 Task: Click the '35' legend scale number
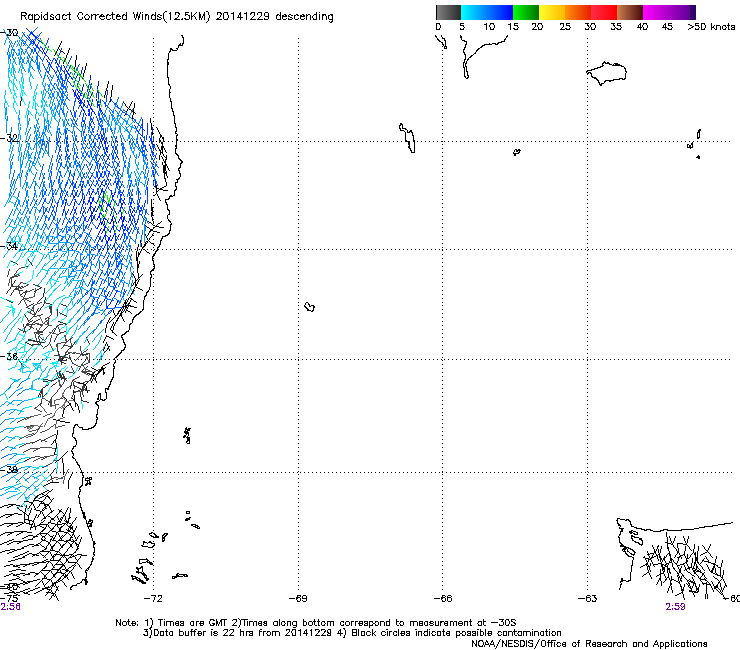[x=616, y=27]
